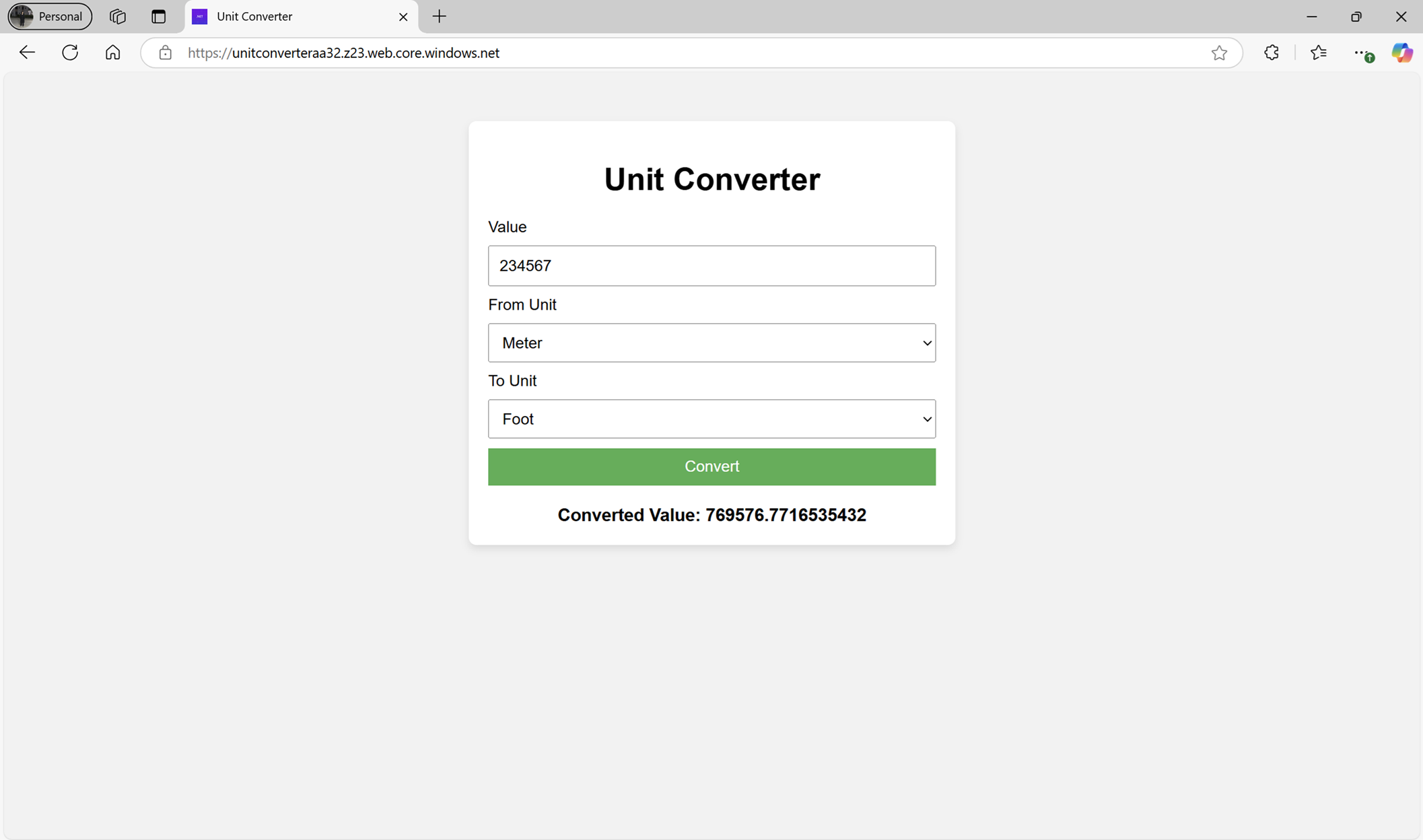This screenshot has width=1423, height=840.
Task: Add page to favorites star
Action: pyautogui.click(x=1219, y=53)
